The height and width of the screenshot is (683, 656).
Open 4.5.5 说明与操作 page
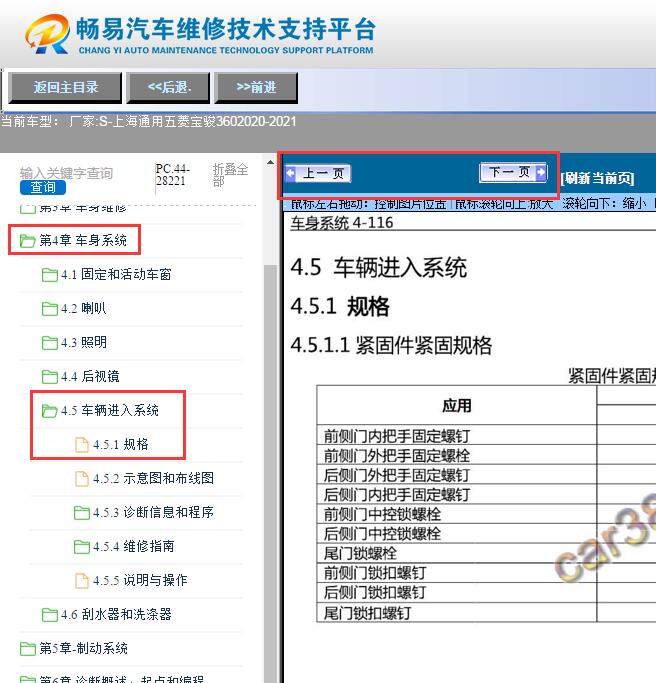pyautogui.click(x=140, y=580)
